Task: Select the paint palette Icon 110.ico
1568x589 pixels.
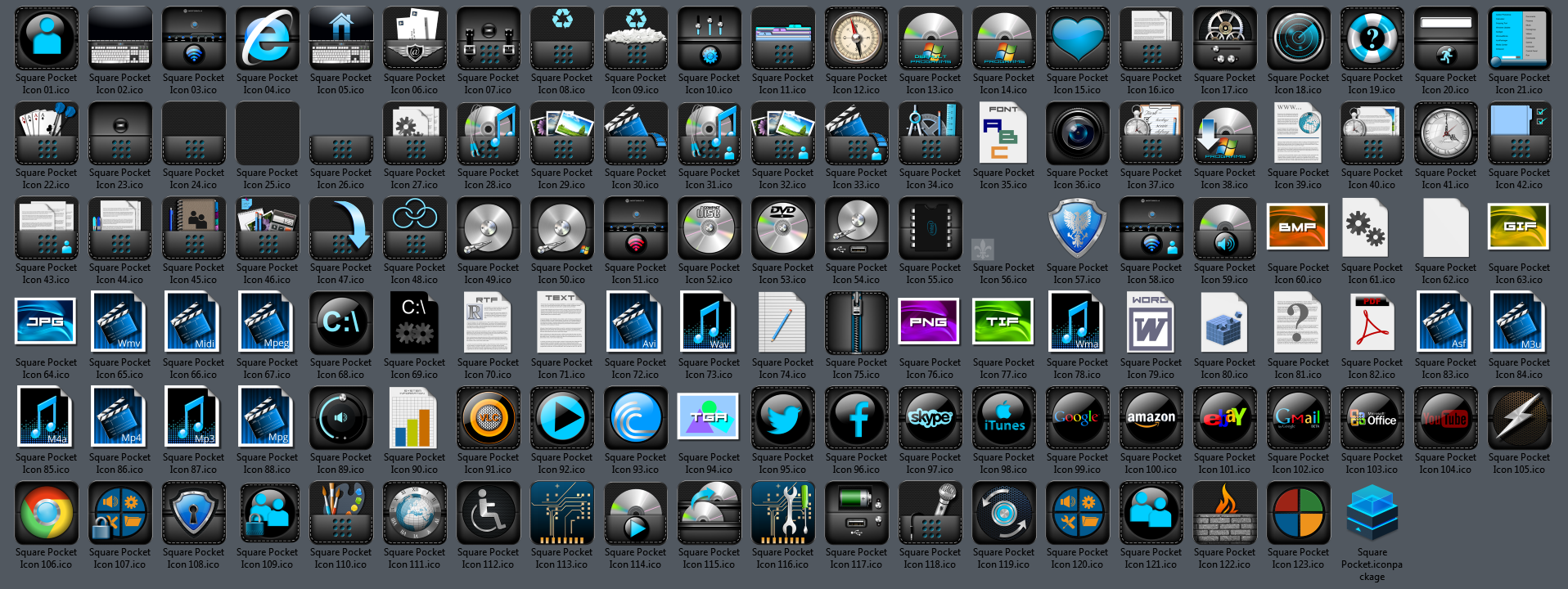Action: pyautogui.click(x=341, y=513)
